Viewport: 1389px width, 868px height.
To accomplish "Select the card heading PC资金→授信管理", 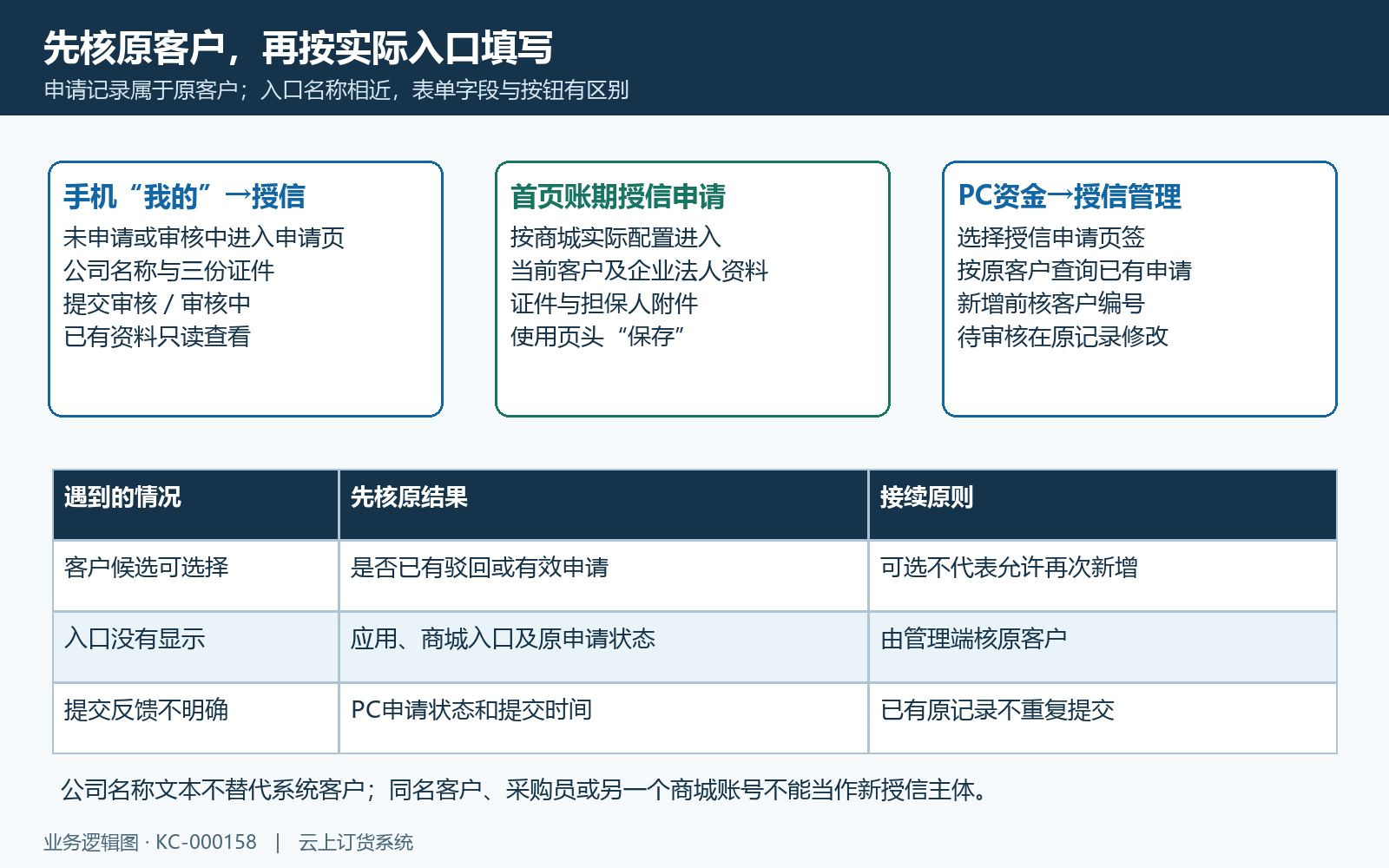I will (x=1070, y=197).
